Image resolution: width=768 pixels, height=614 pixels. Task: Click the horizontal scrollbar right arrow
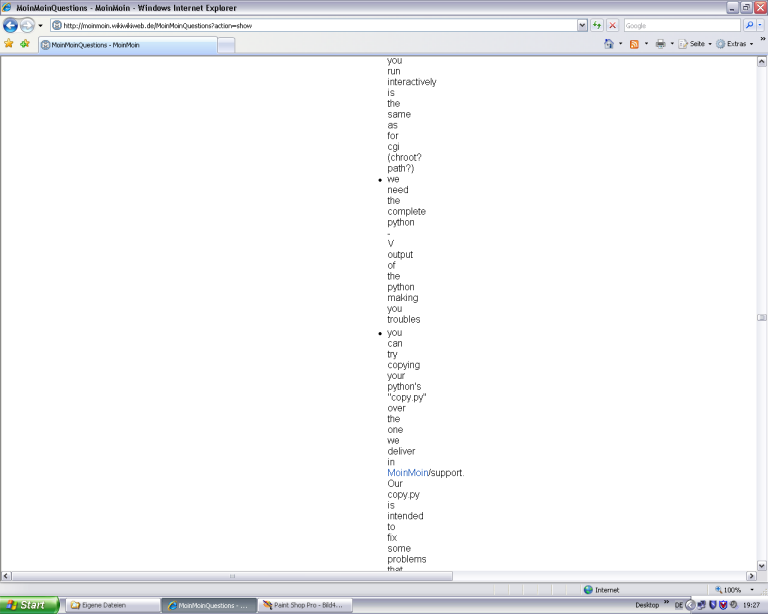tap(751, 576)
